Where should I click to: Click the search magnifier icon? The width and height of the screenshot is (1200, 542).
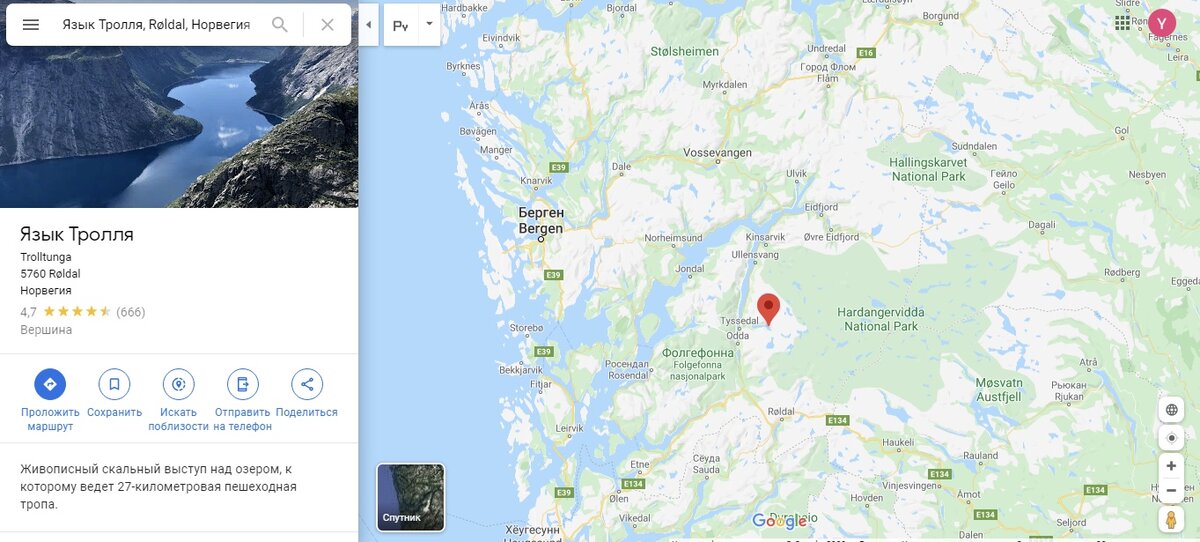click(280, 24)
